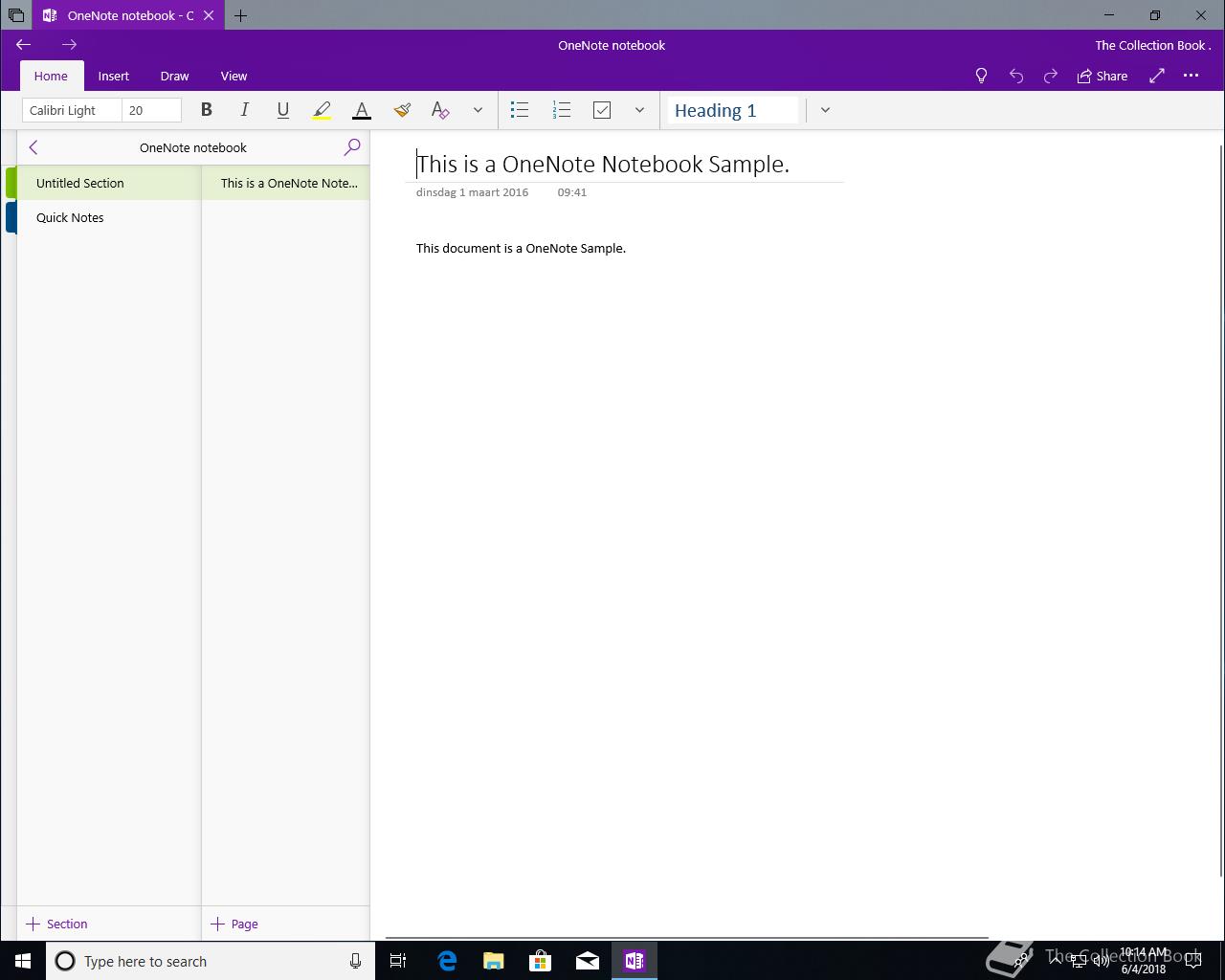Click the date 'dinsdag 1 maart 2016'
Viewport: 1225px width, 980px height.
tap(472, 192)
